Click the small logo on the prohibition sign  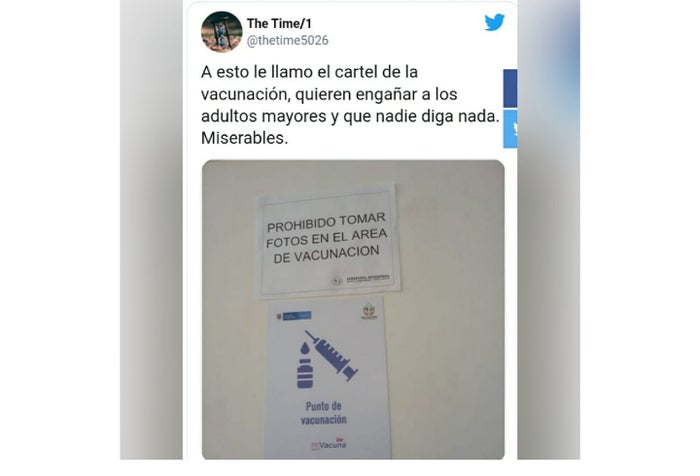click(361, 280)
